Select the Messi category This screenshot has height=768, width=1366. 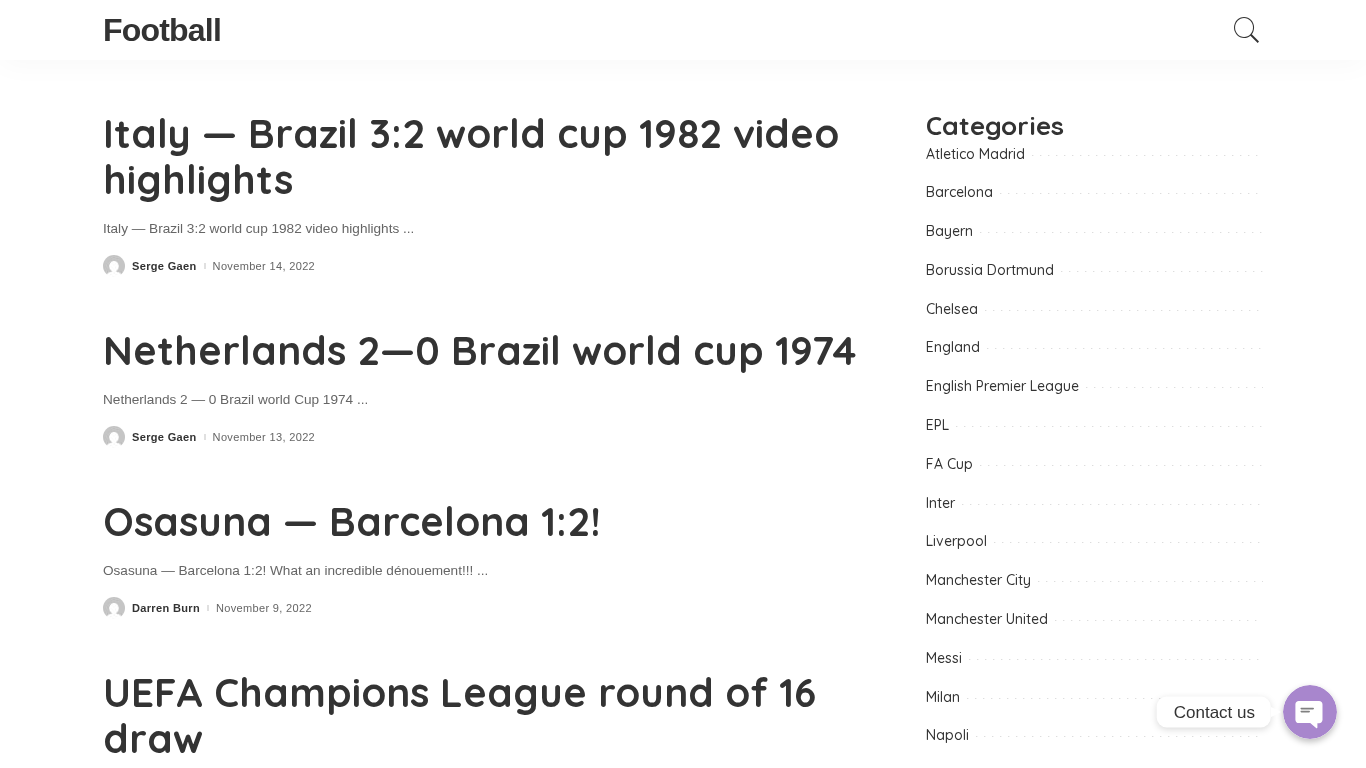pyautogui.click(x=943, y=658)
